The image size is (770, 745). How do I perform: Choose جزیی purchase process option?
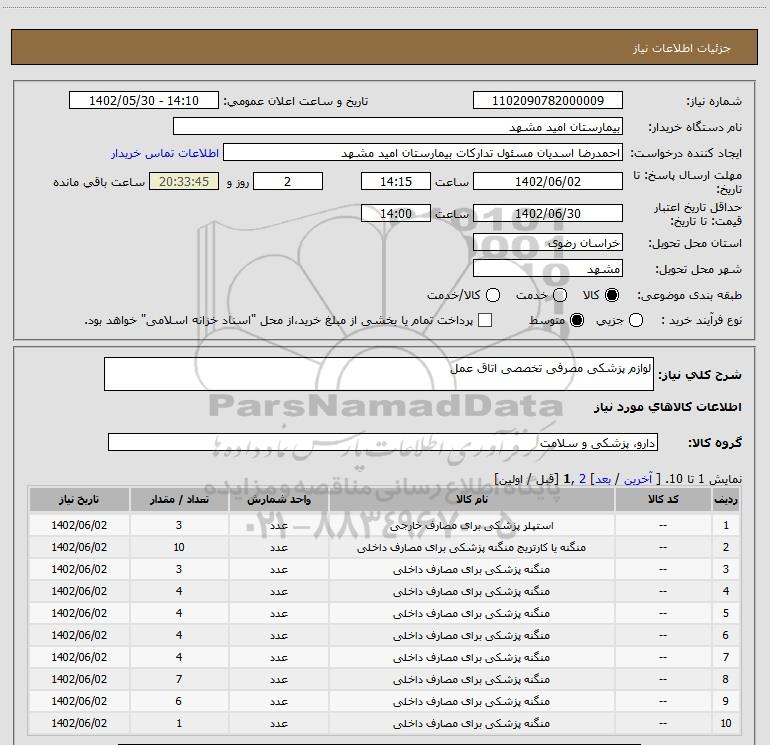(636, 320)
